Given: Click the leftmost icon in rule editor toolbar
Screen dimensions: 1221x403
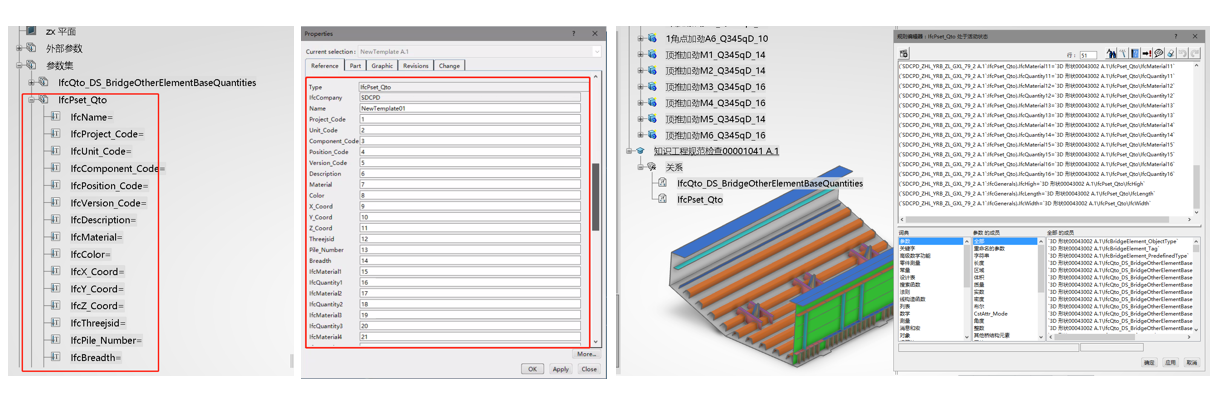Looking at the screenshot, I should coord(904,53).
